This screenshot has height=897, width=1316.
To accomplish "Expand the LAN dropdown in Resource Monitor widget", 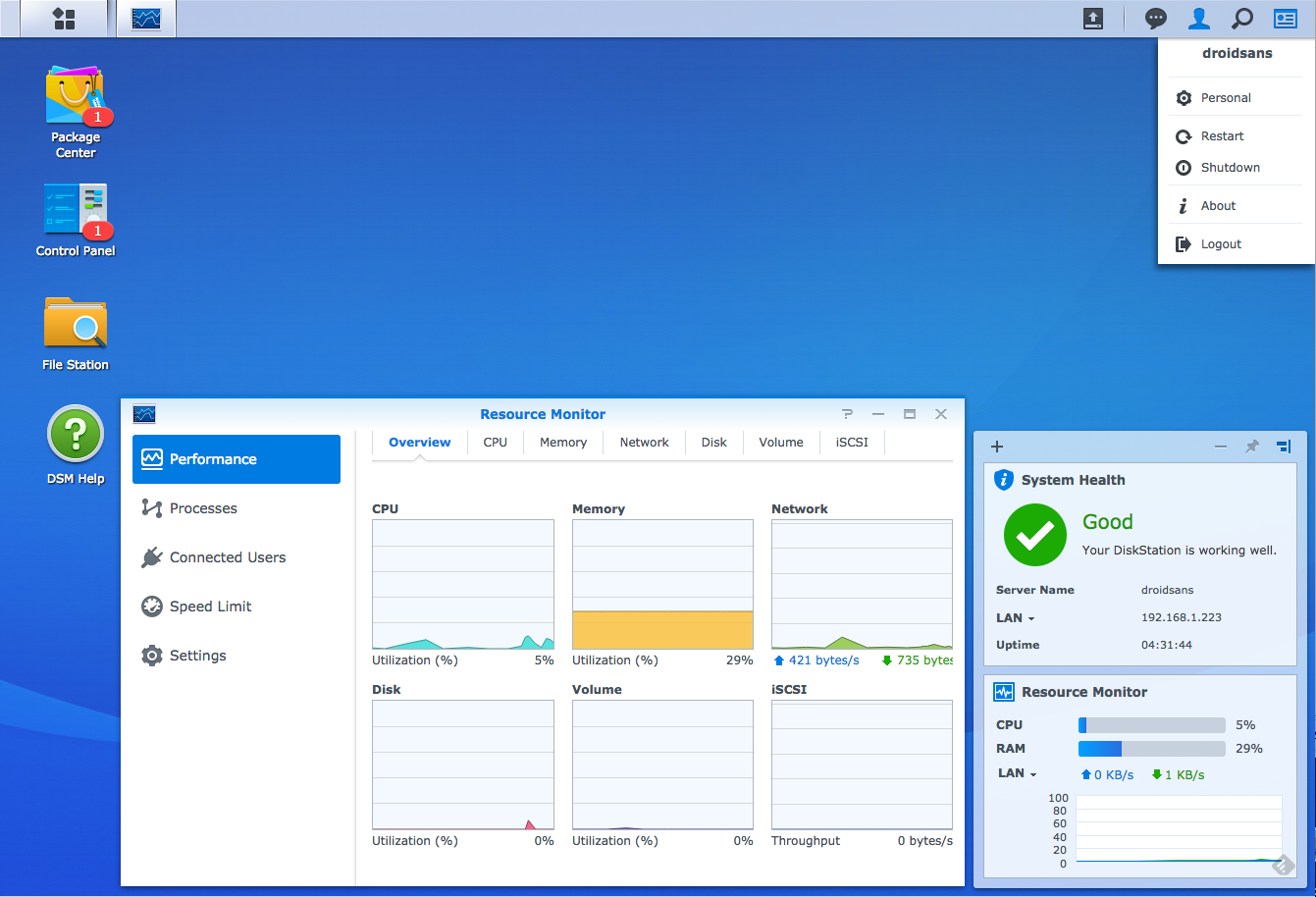I will pos(1018,773).
